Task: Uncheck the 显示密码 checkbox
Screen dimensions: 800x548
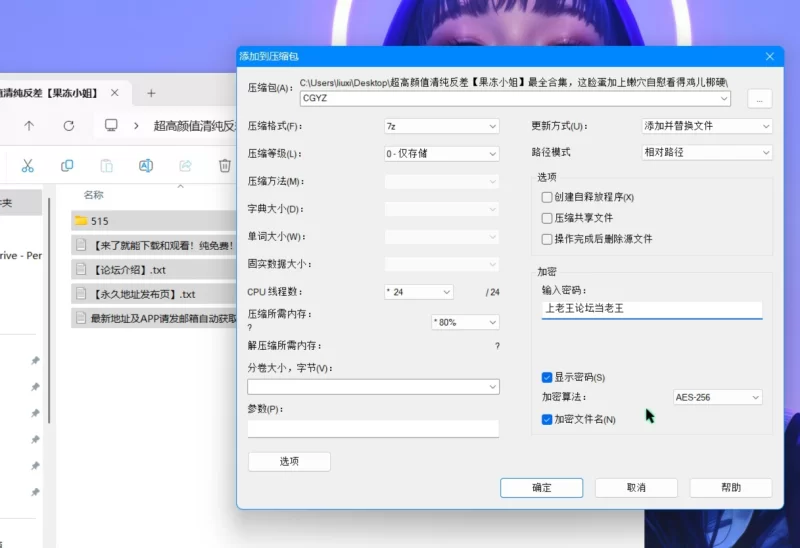Action: 547,377
